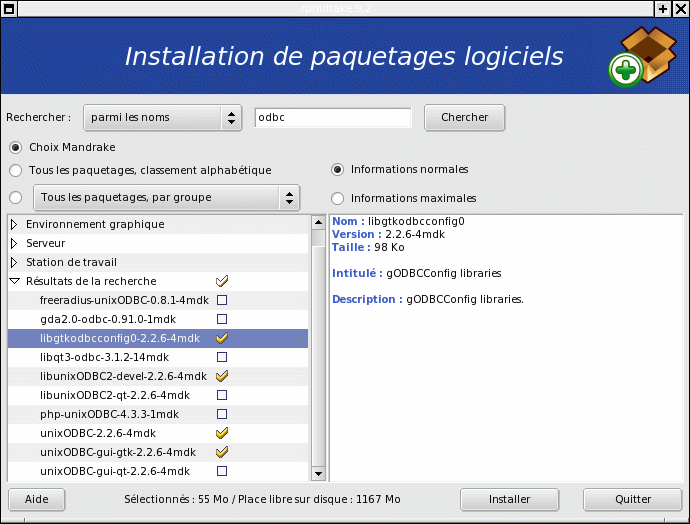Check libqt3-odbc-3.1.2-14mdk package box
The width and height of the screenshot is (690, 524).
pos(222,357)
